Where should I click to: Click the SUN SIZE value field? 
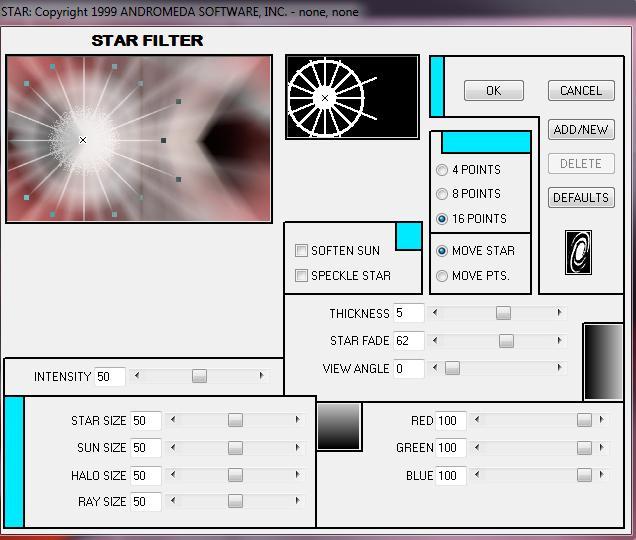point(146,447)
